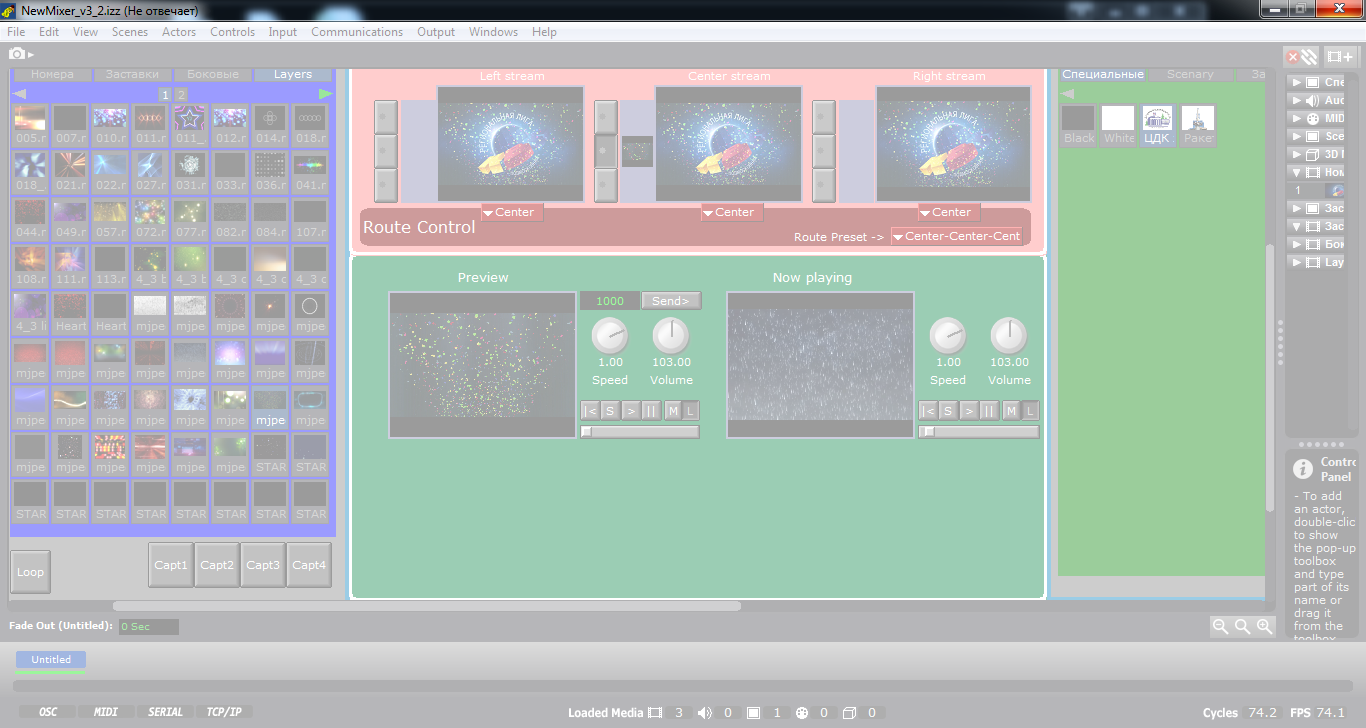Select the 014.r layer clip thumbnail
The height and width of the screenshot is (728, 1366).
click(270, 125)
